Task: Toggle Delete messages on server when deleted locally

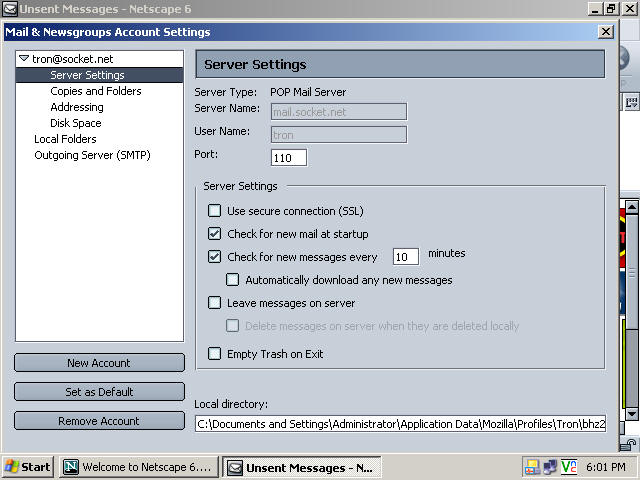Action: (232, 325)
